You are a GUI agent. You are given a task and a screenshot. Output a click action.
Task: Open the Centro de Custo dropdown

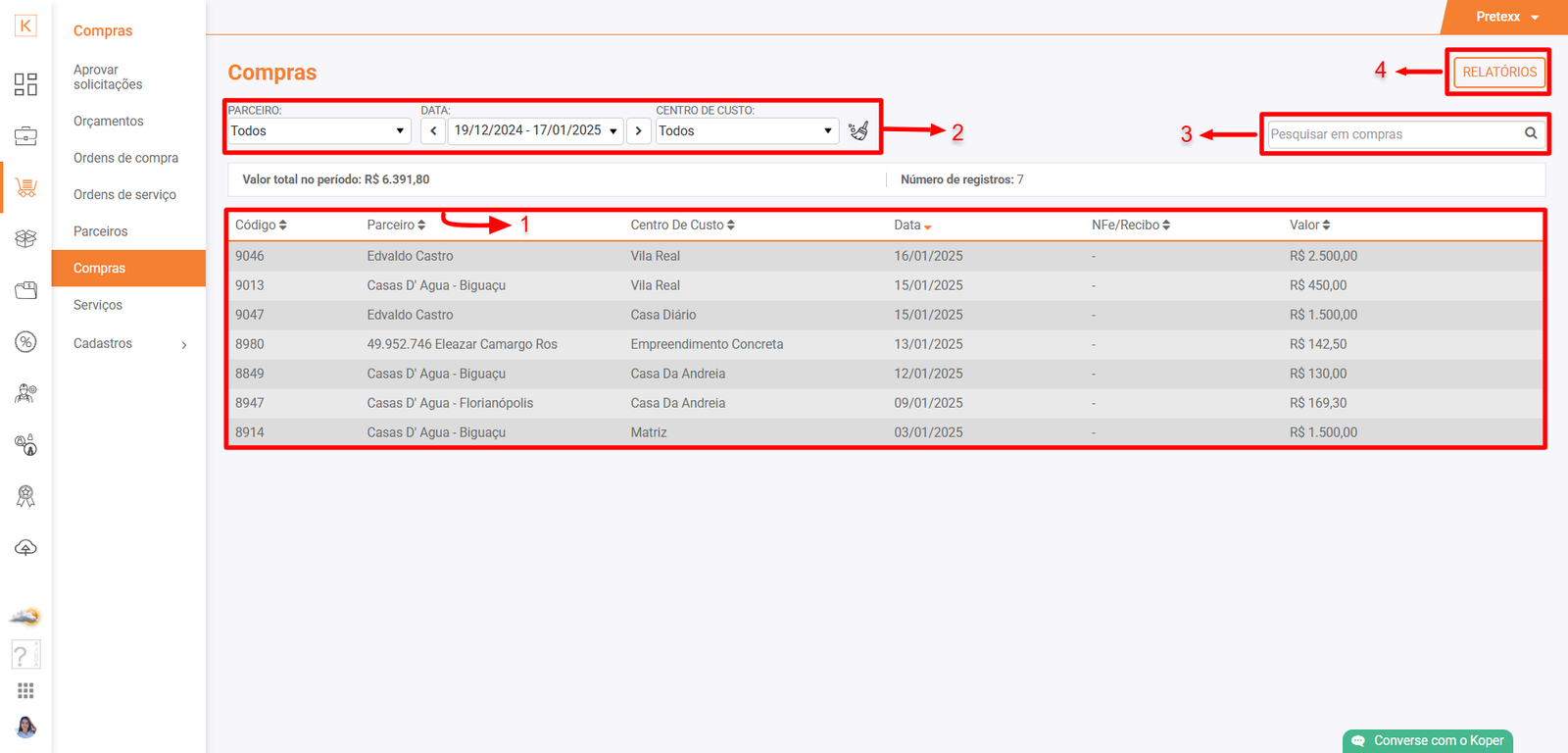coord(746,131)
